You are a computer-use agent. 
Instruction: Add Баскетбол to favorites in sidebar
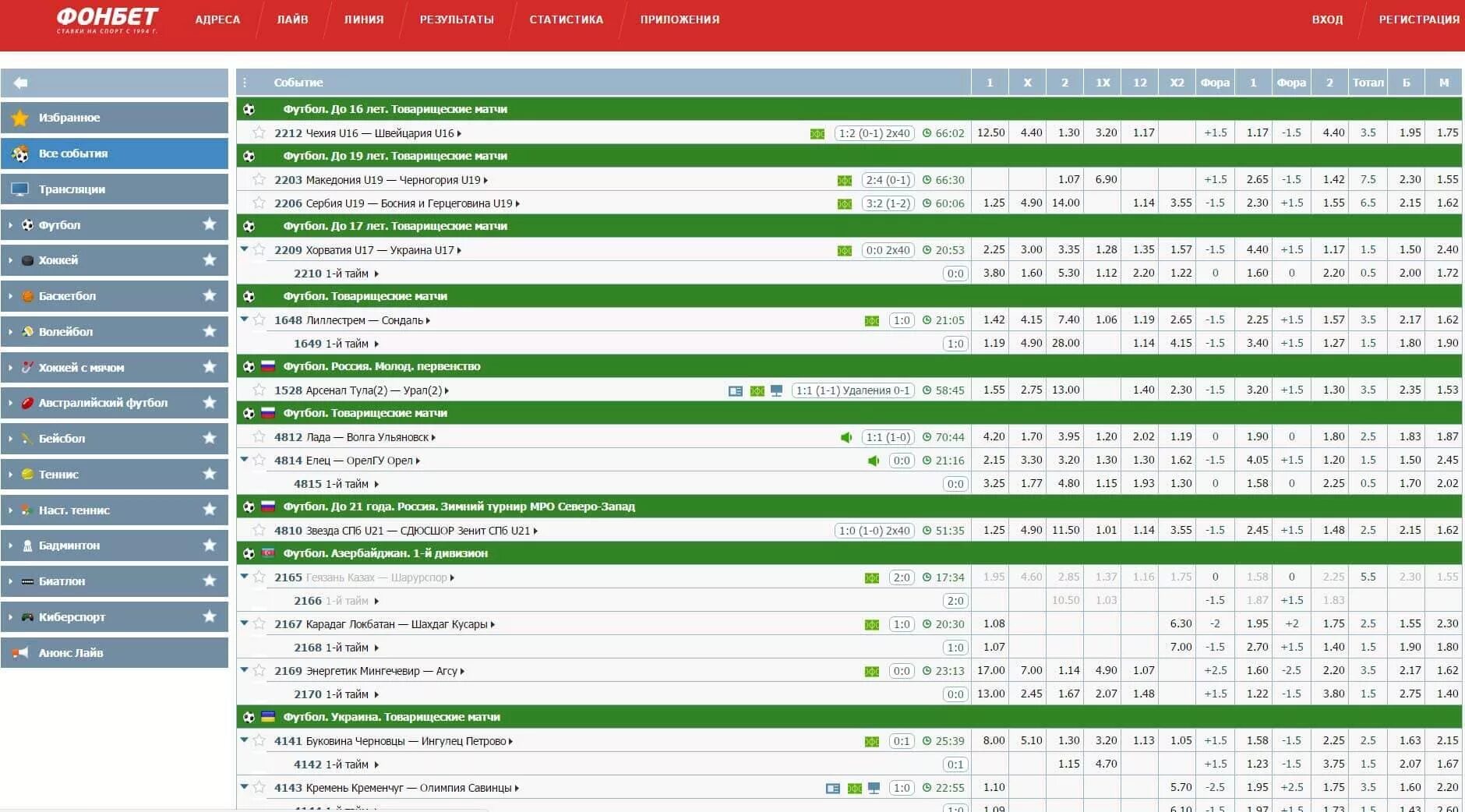tap(210, 295)
